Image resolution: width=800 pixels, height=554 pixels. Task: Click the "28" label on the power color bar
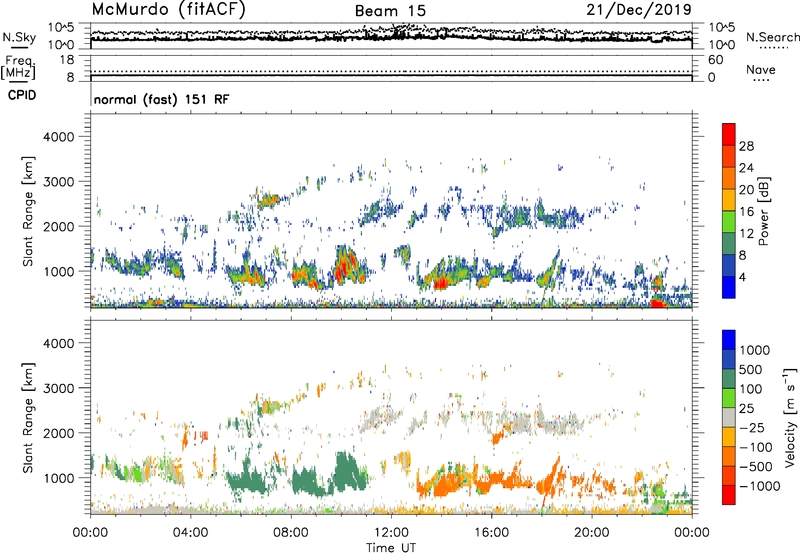coord(746,146)
